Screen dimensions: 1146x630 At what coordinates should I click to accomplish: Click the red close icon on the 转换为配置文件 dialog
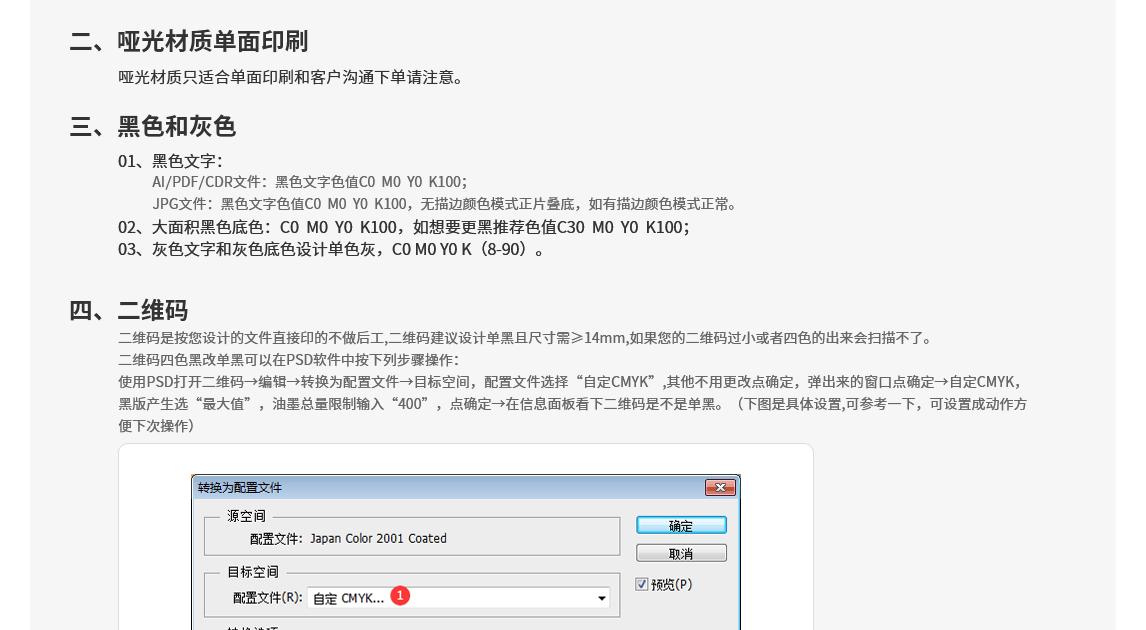click(721, 487)
